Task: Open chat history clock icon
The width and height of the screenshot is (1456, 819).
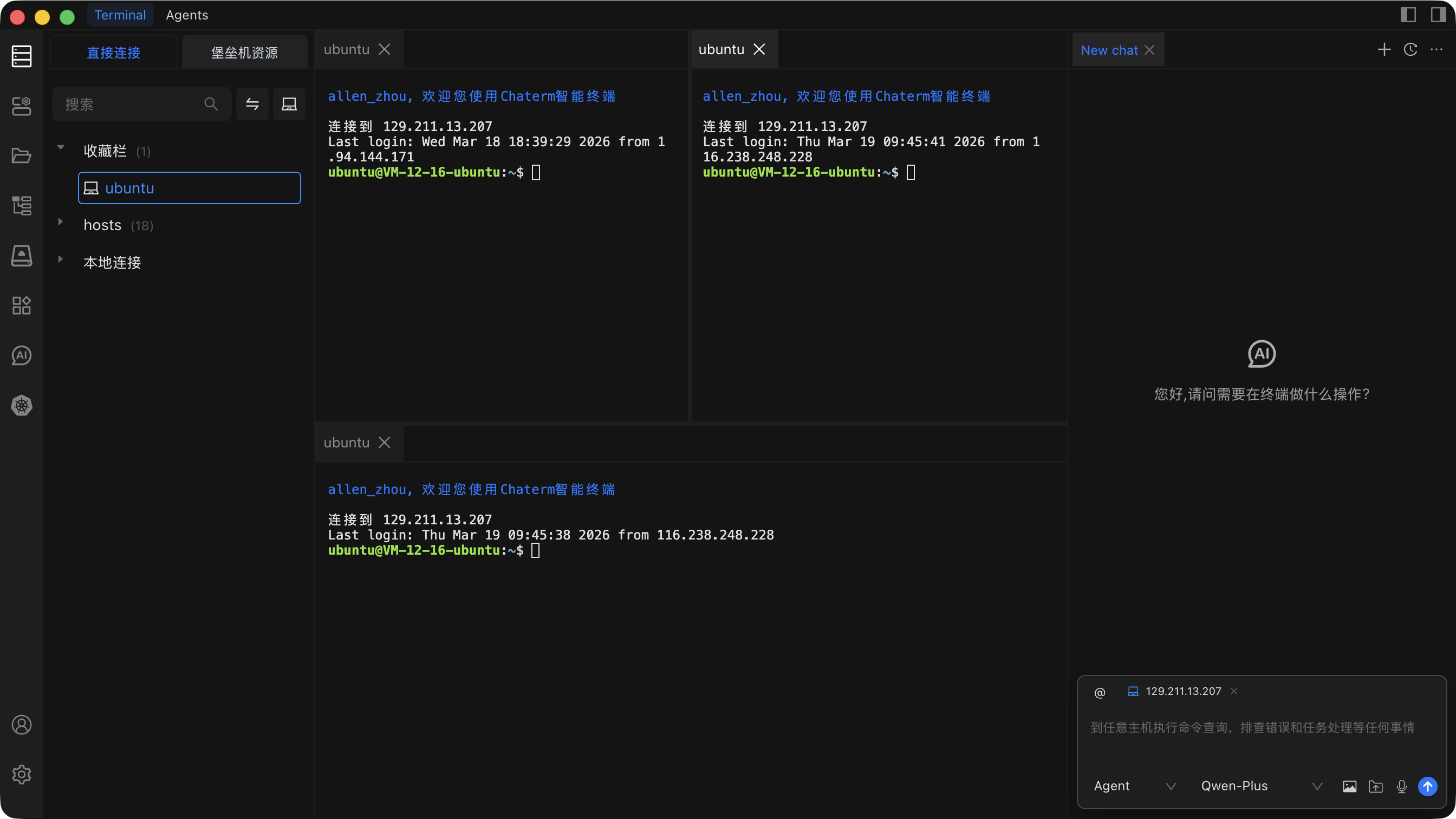Action: coord(1410,50)
